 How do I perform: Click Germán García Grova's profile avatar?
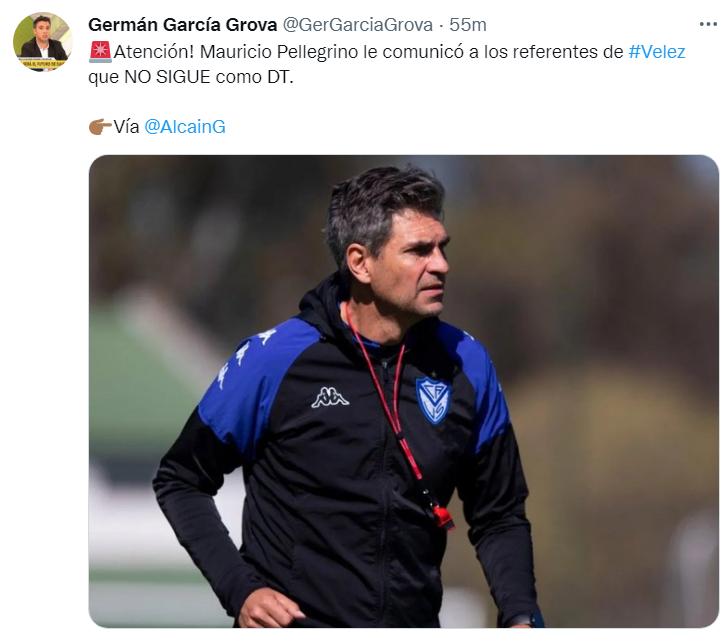pyautogui.click(x=43, y=42)
